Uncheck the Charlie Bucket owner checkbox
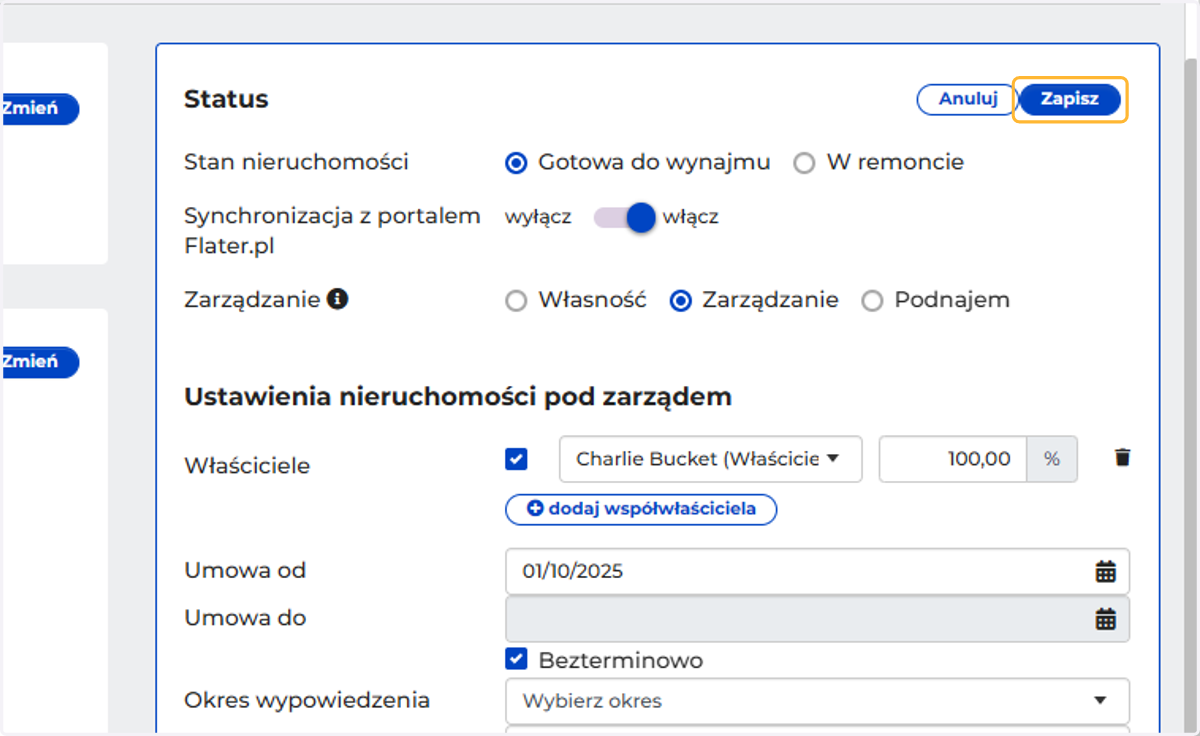The height and width of the screenshot is (736, 1200). 516,459
